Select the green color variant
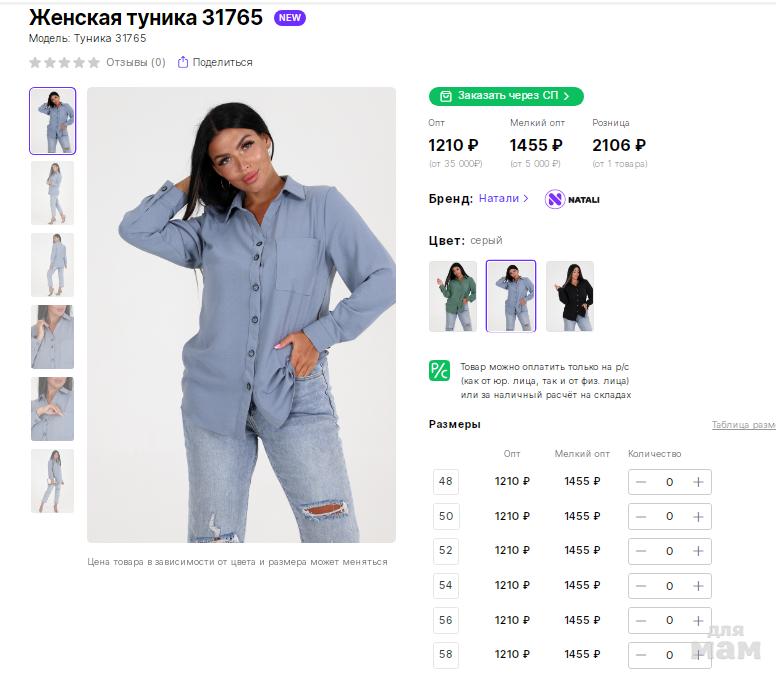 452,296
